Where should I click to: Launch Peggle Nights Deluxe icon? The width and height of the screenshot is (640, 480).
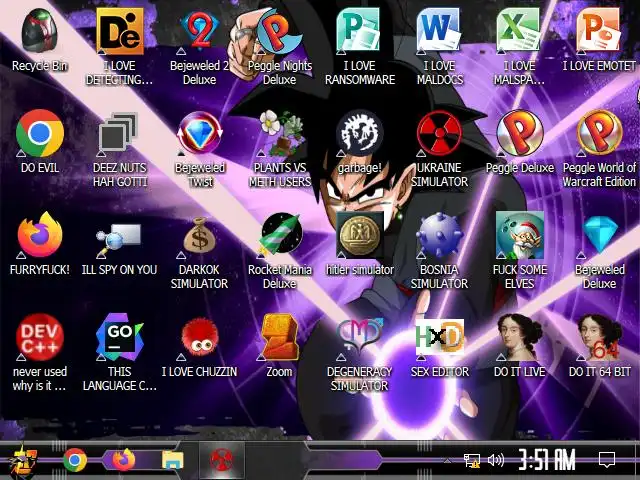[280, 31]
